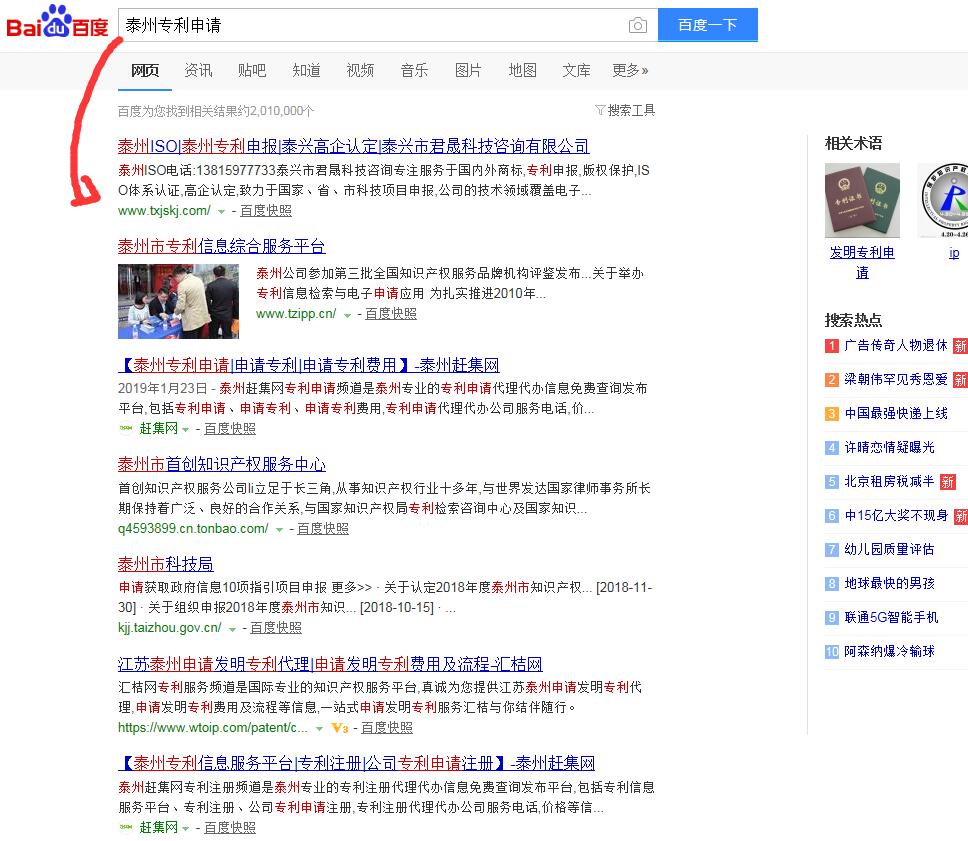
Task: Click the www.txjskj.com/ URL
Action: pos(164,211)
